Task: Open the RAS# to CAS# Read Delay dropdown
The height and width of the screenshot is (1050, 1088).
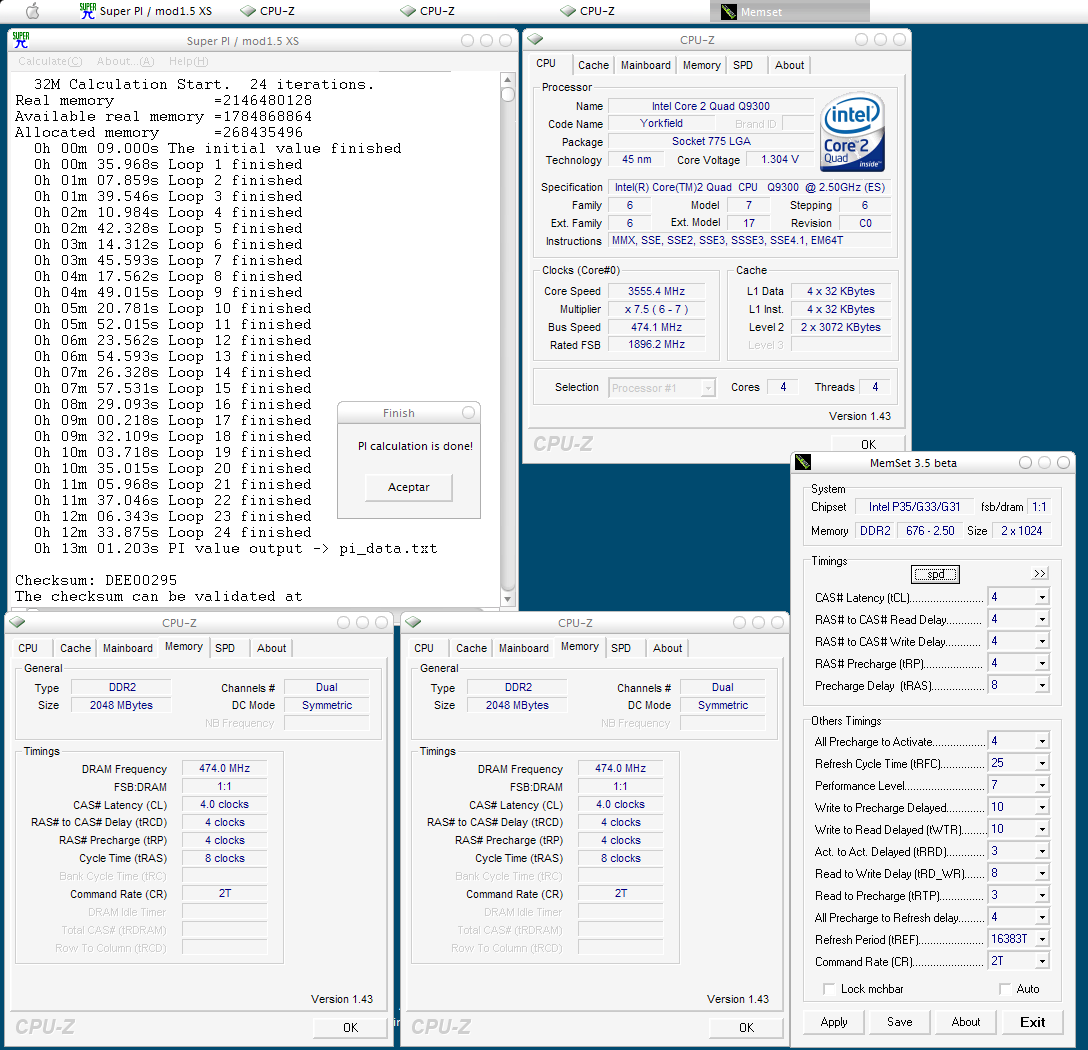Action: (x=1042, y=619)
